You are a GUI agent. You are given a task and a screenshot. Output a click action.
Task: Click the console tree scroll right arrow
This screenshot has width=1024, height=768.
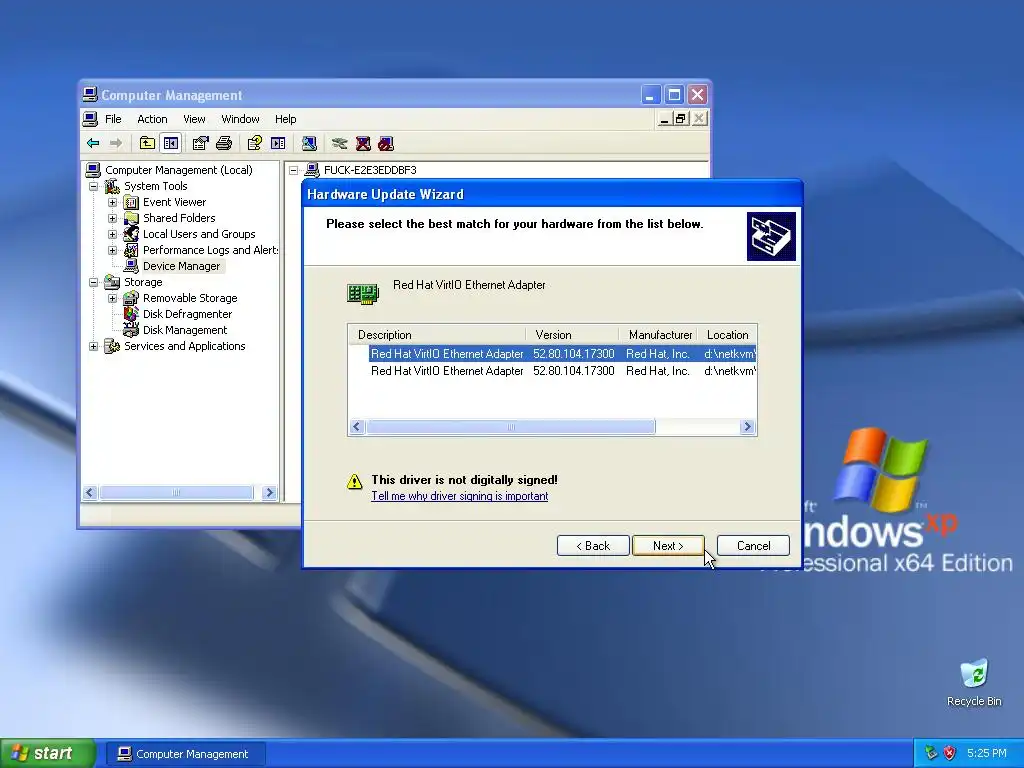click(269, 493)
